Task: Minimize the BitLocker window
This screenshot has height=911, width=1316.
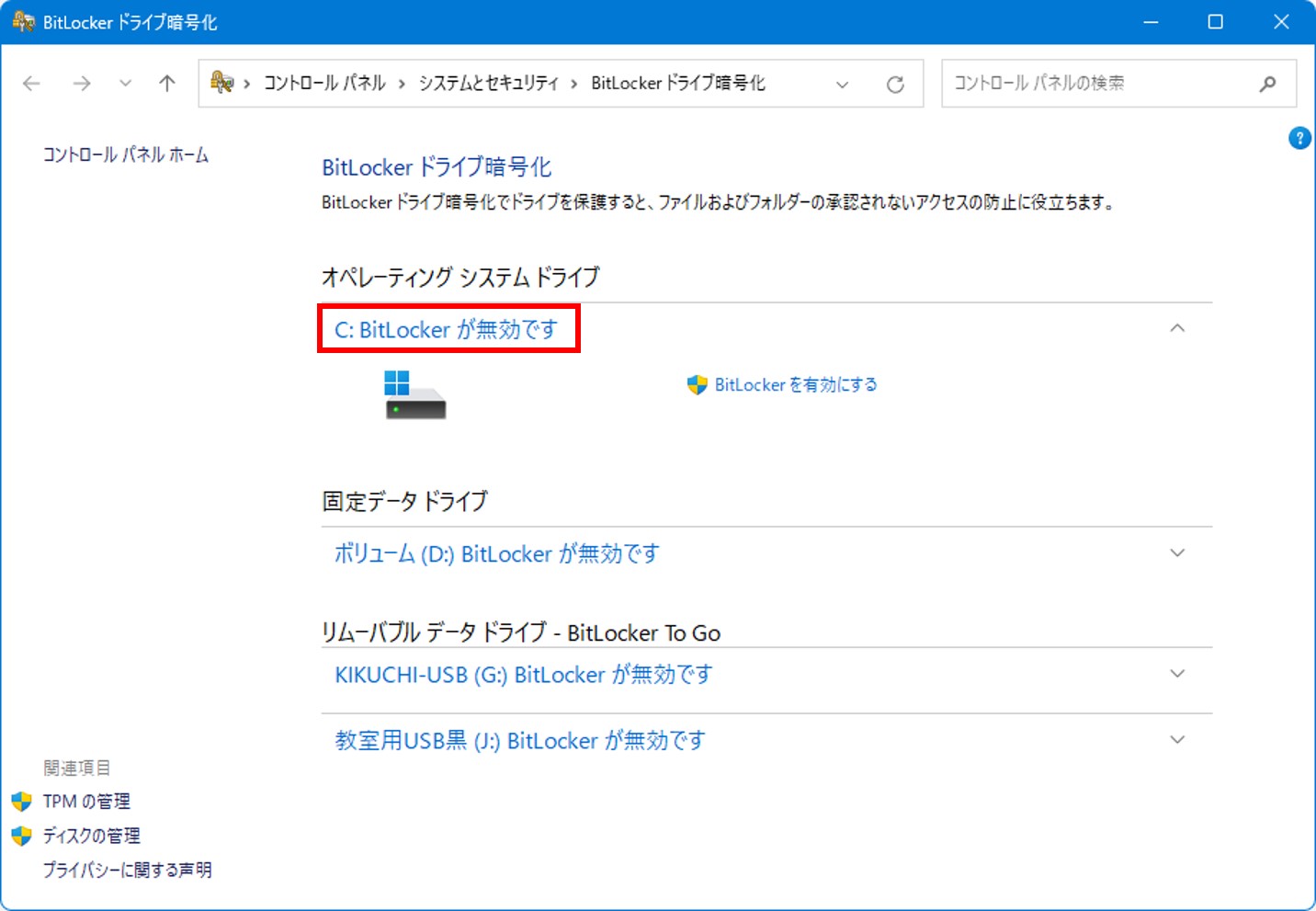Action: tap(1151, 22)
